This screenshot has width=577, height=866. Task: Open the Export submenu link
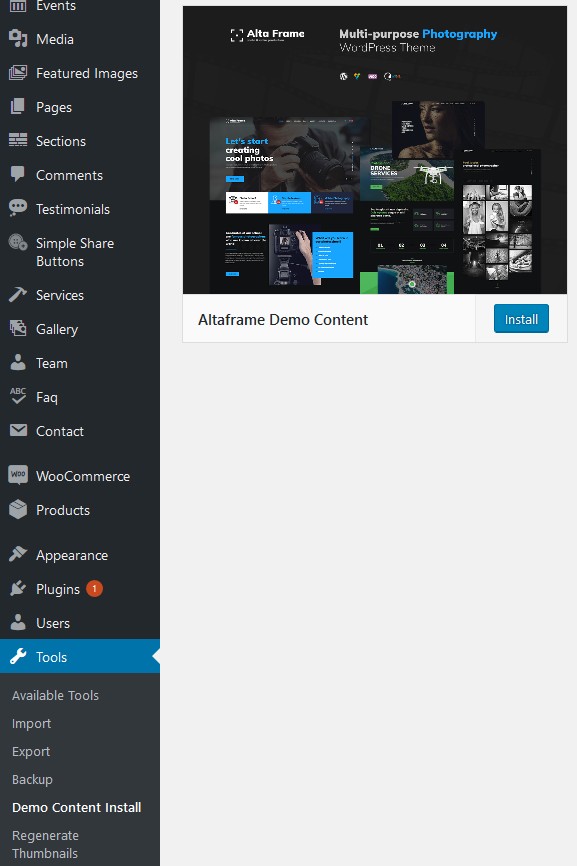point(31,752)
